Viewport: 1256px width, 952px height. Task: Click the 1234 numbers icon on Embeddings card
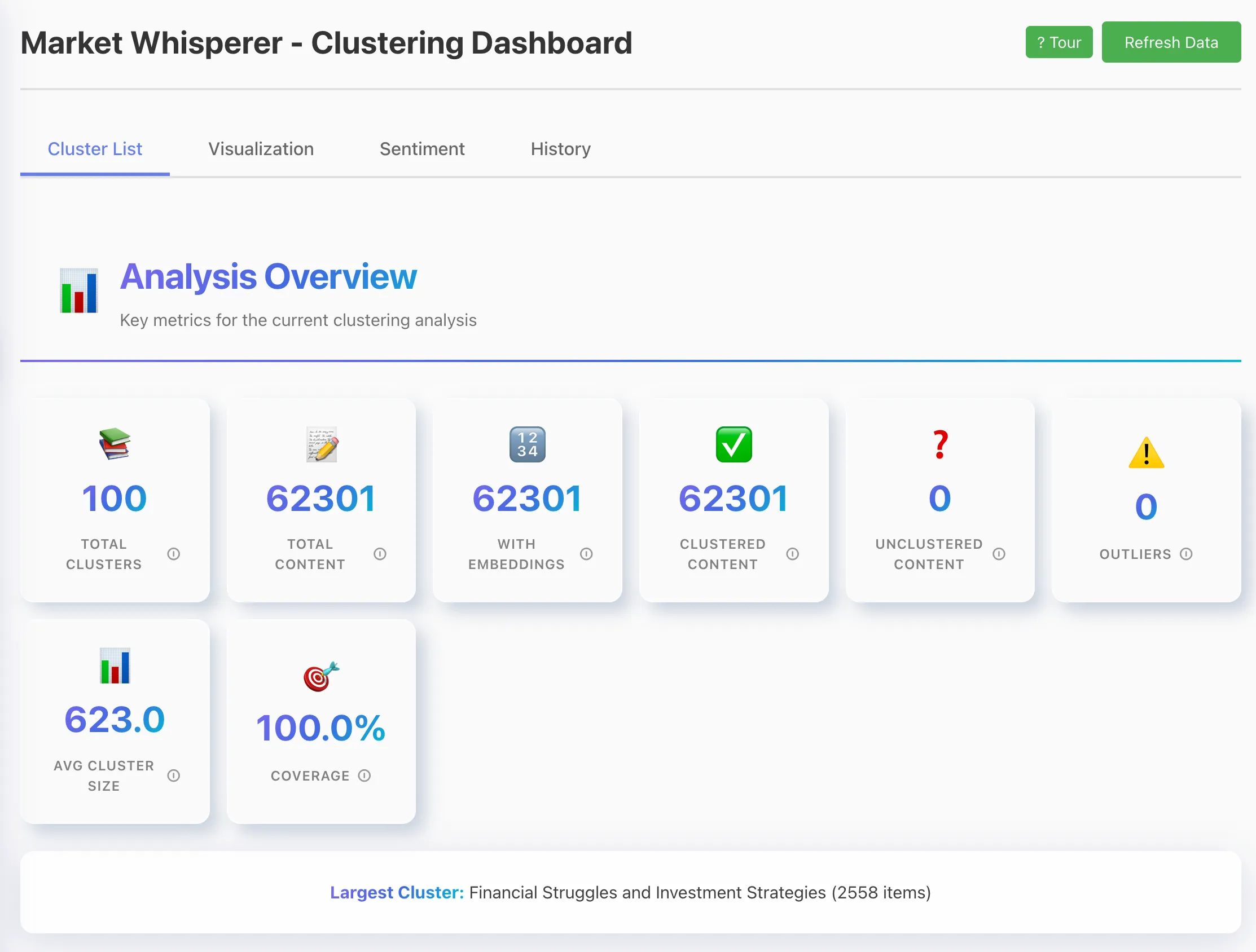[528, 444]
